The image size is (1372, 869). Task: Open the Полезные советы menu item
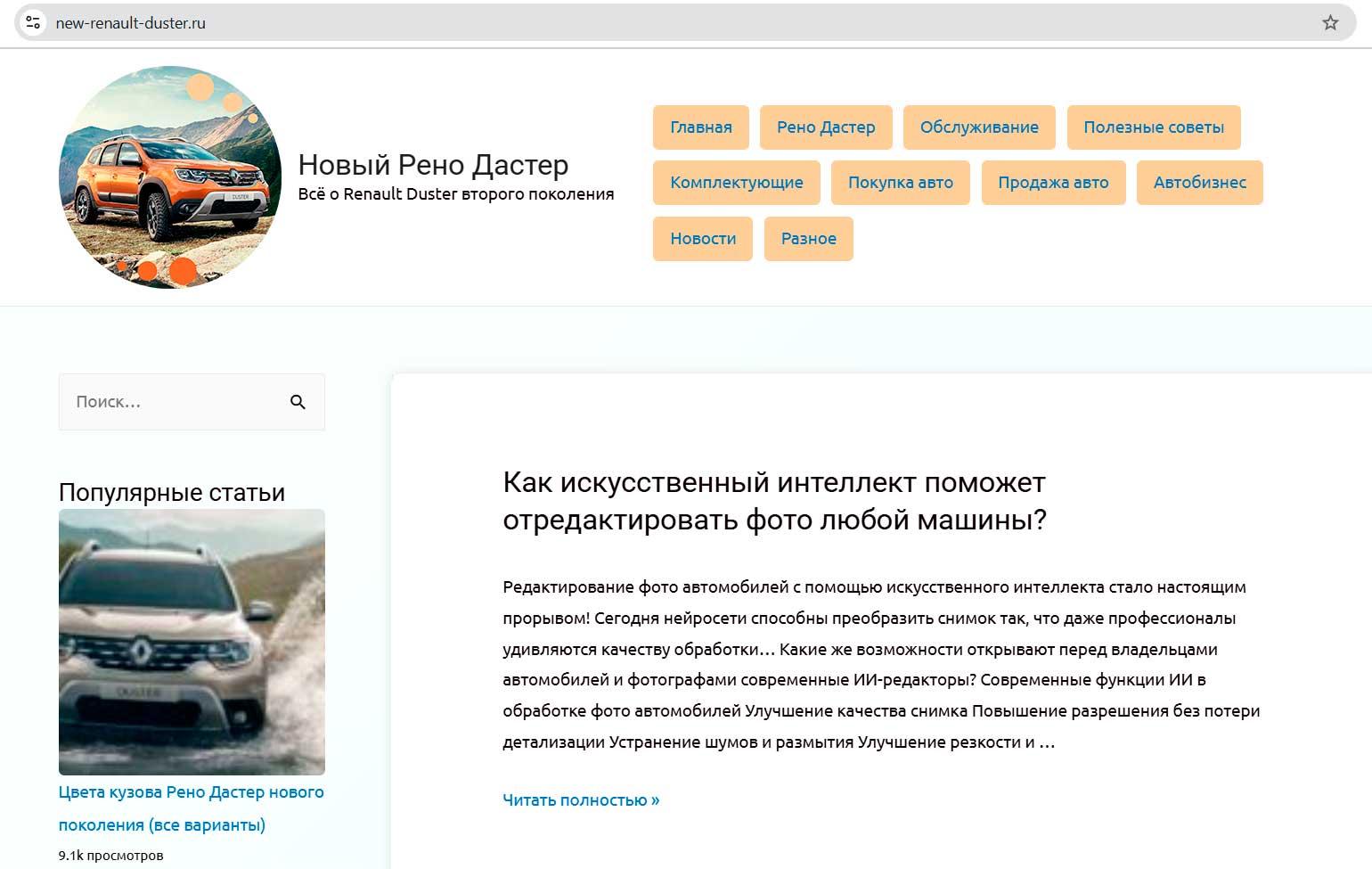tap(1154, 127)
